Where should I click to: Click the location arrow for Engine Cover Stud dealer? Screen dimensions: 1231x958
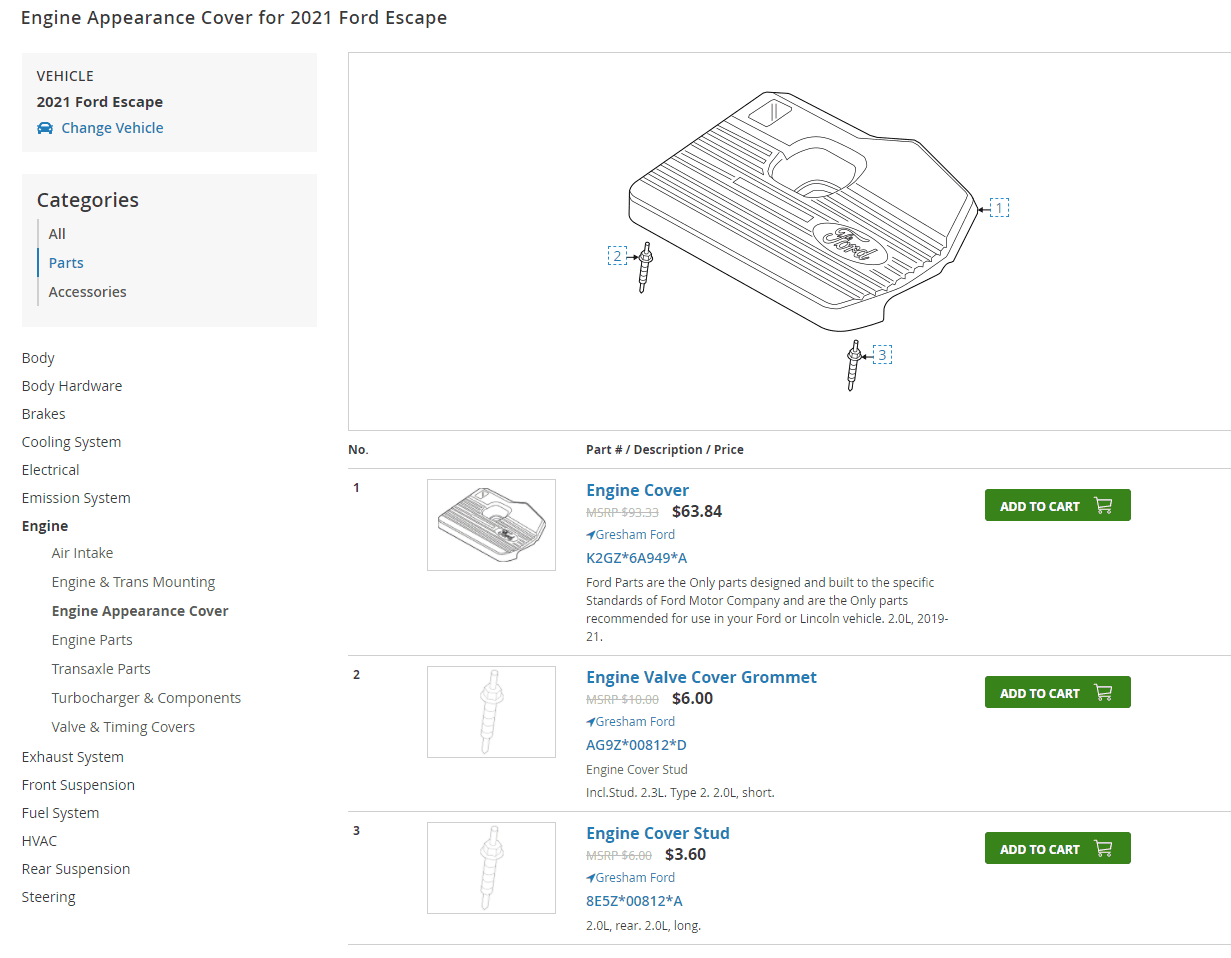[x=590, y=878]
